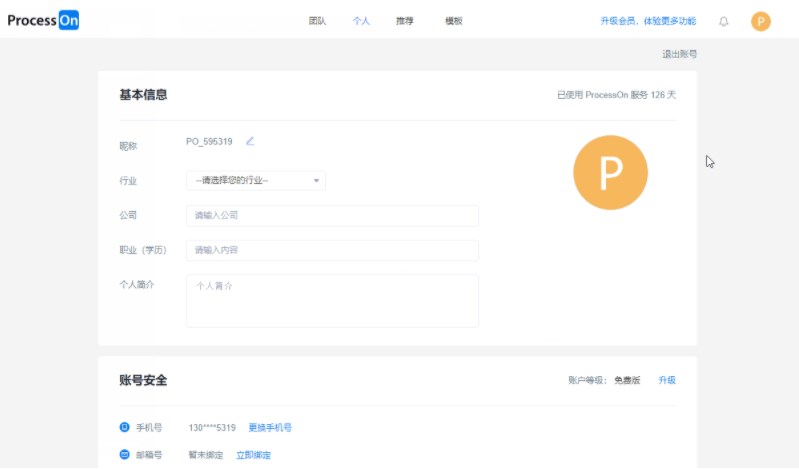
Task: Click 更换手机号 link
Action: tap(270, 427)
